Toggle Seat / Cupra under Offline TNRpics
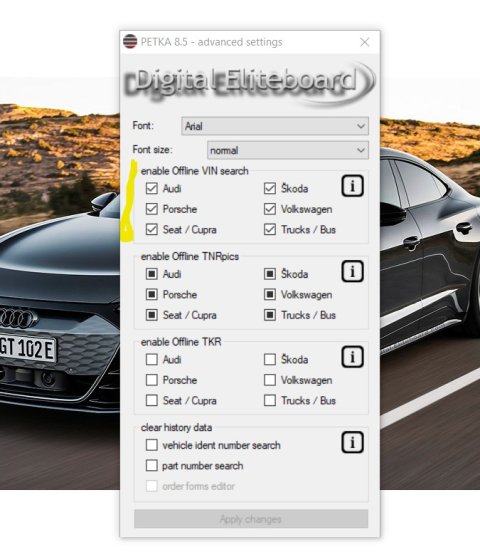This screenshot has width=480, height=557. tap(152, 315)
